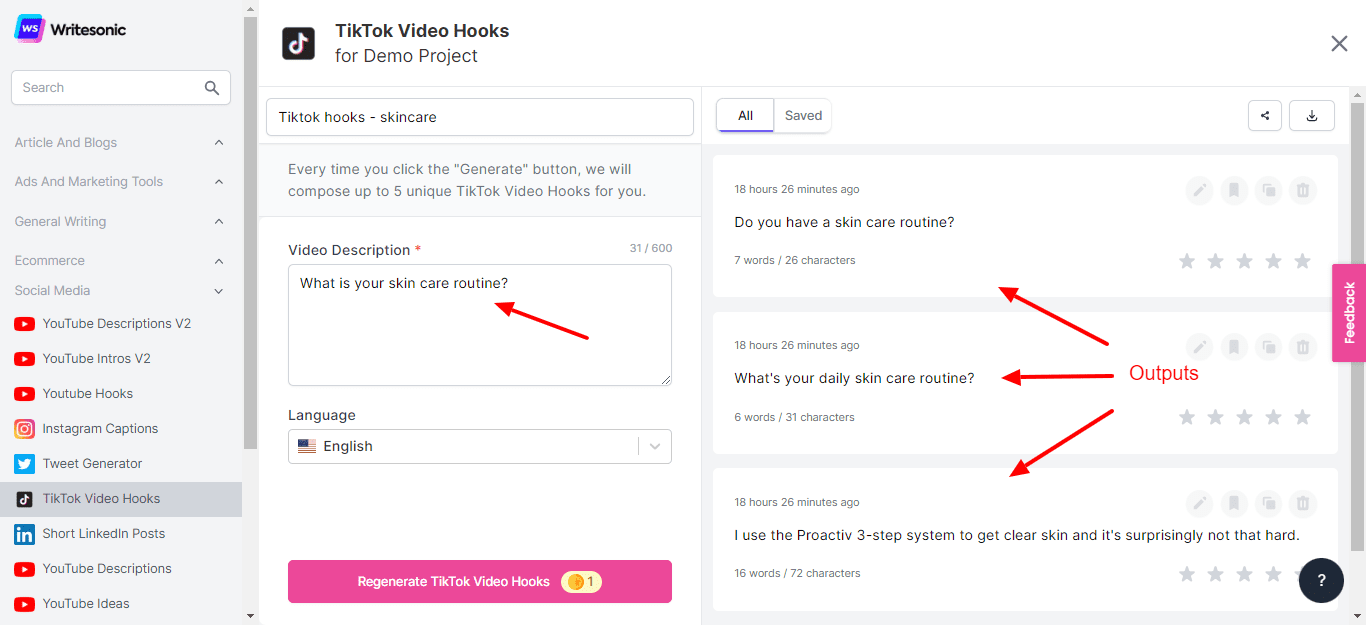Click the search magnifier icon in sidebar
Viewport: 1366px width, 625px height.
212,88
